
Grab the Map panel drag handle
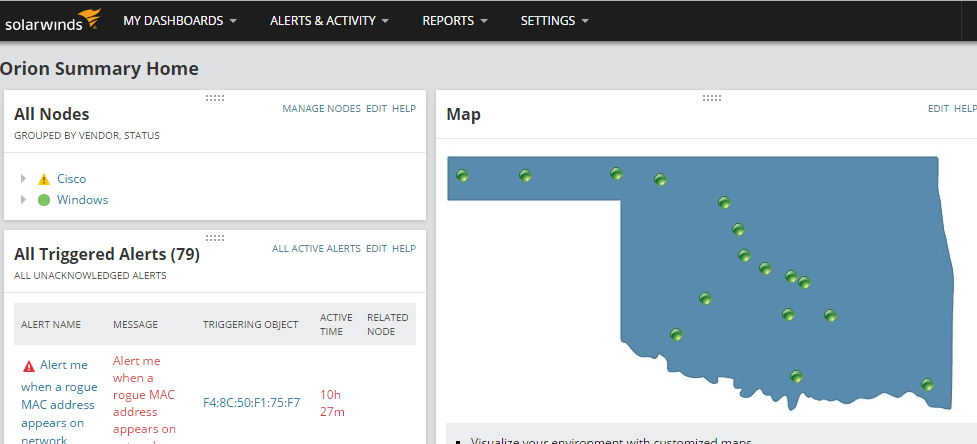pos(712,98)
